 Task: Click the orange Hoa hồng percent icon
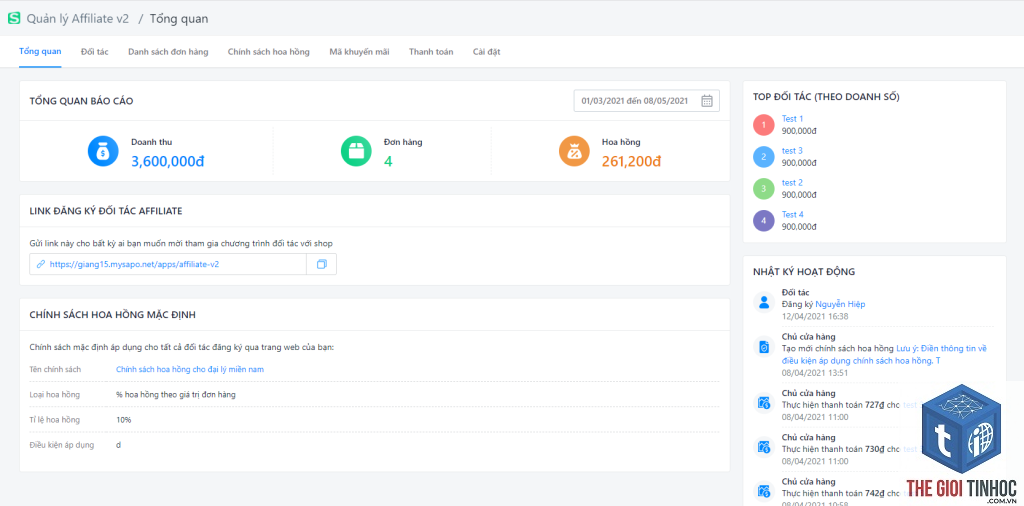[574, 151]
